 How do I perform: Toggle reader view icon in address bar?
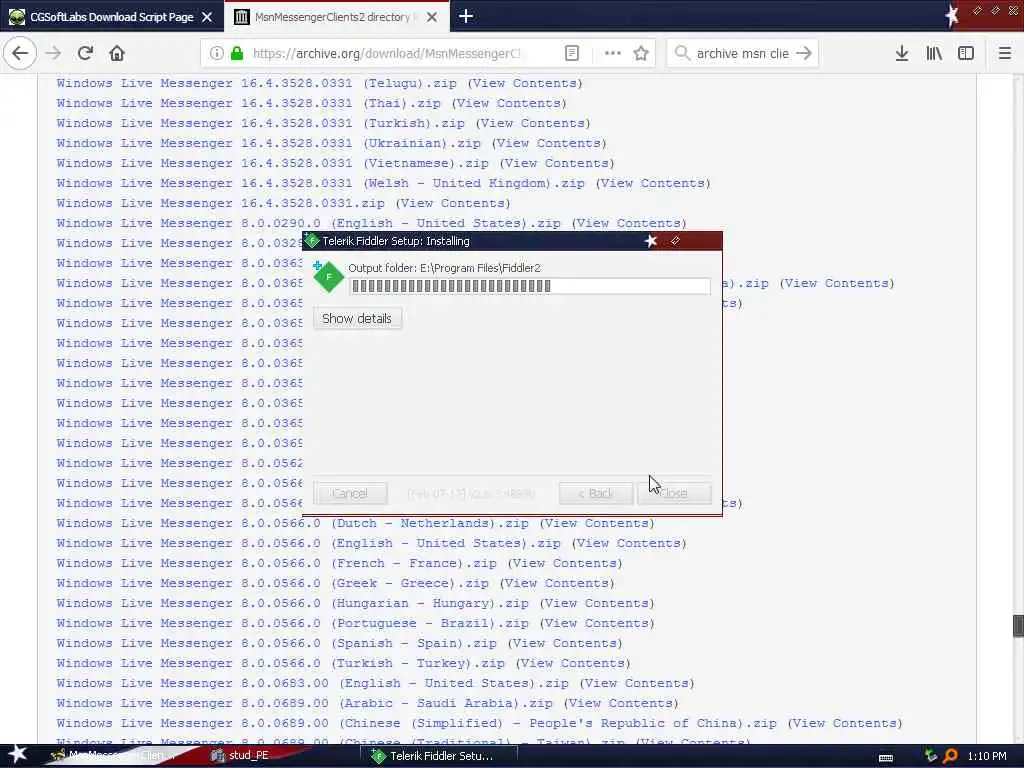pos(571,53)
